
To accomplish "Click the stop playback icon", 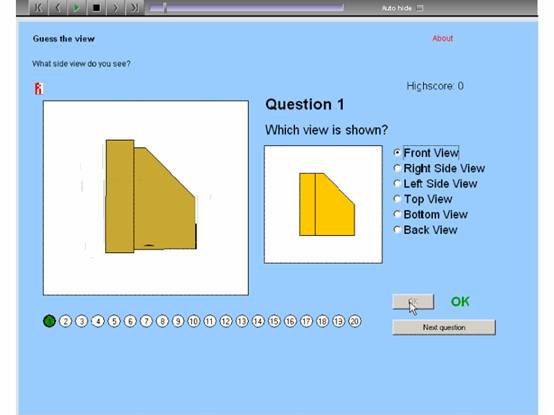I will point(96,7).
